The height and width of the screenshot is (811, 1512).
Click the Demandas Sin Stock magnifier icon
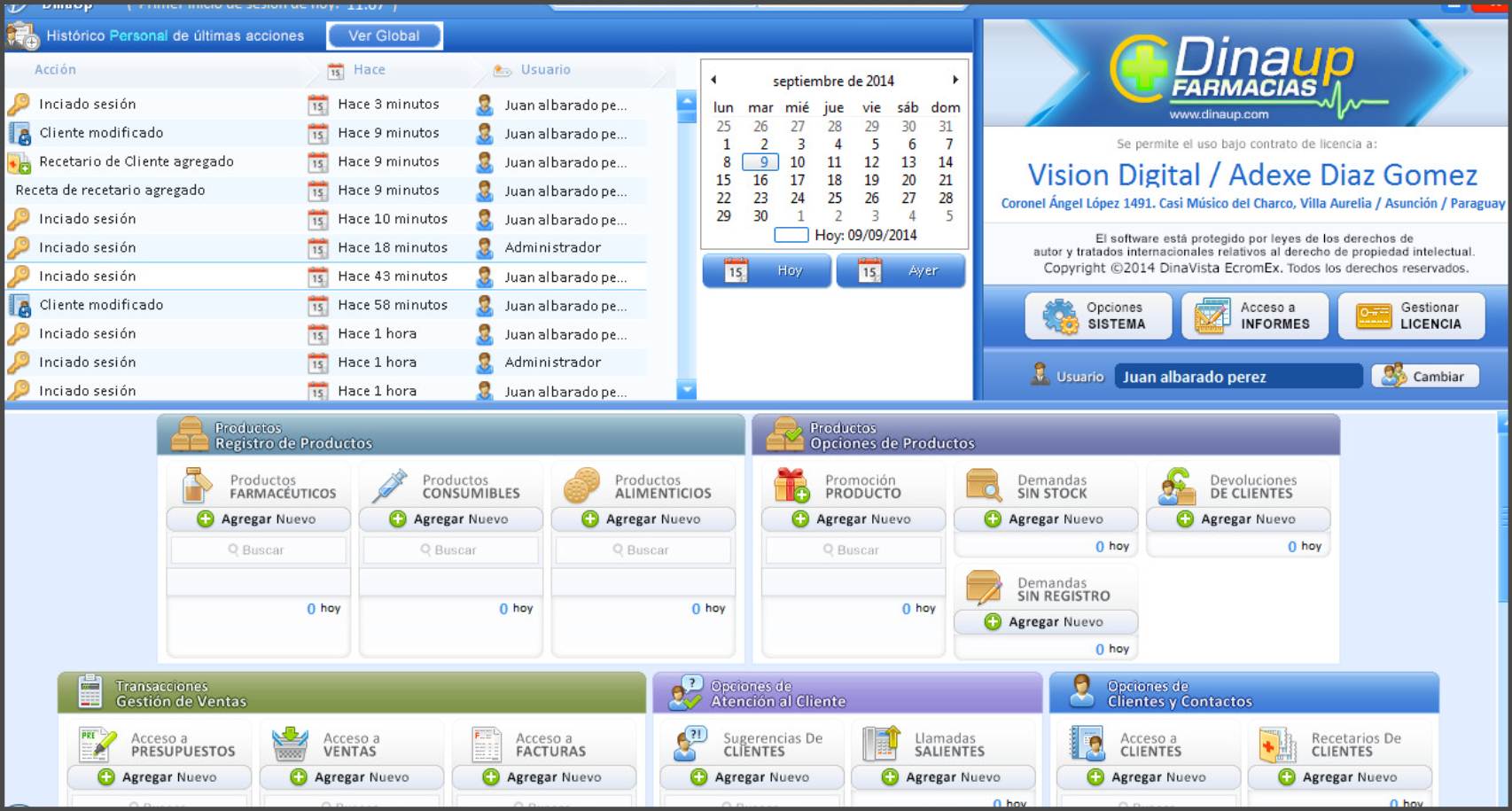point(984,483)
